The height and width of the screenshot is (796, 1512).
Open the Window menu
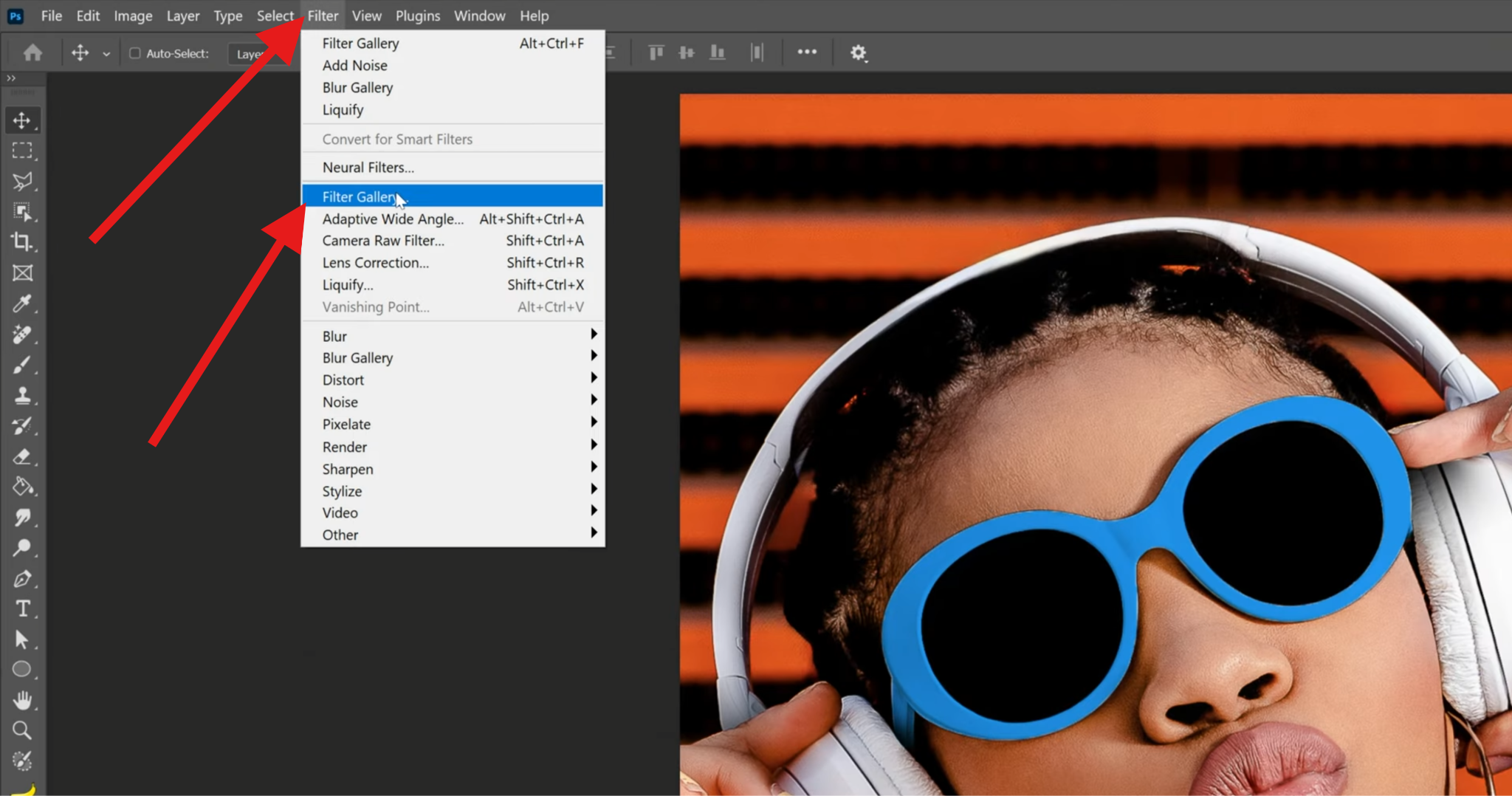click(480, 16)
